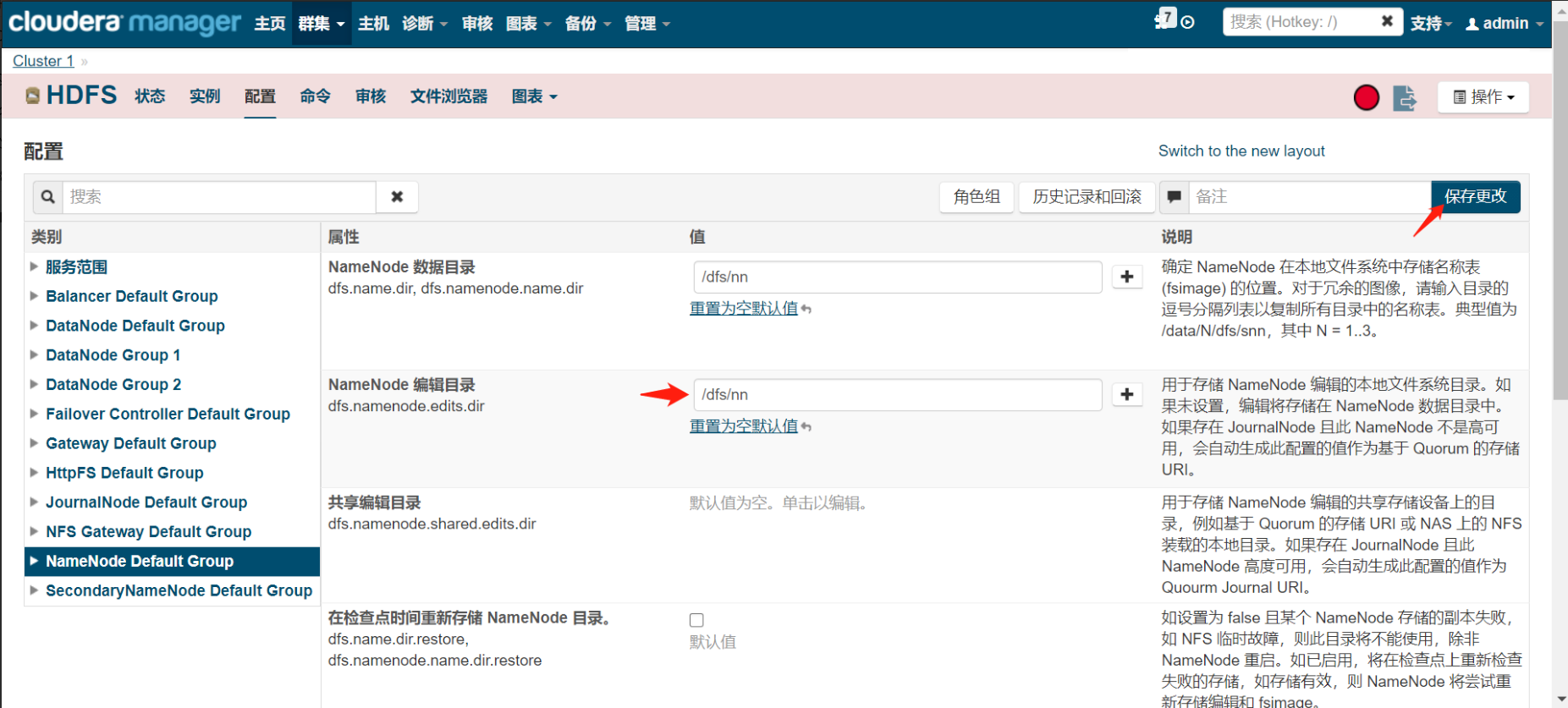Screen dimensions: 1568x708
Task: Open the 群集 dropdown menu
Action: [x=322, y=24]
